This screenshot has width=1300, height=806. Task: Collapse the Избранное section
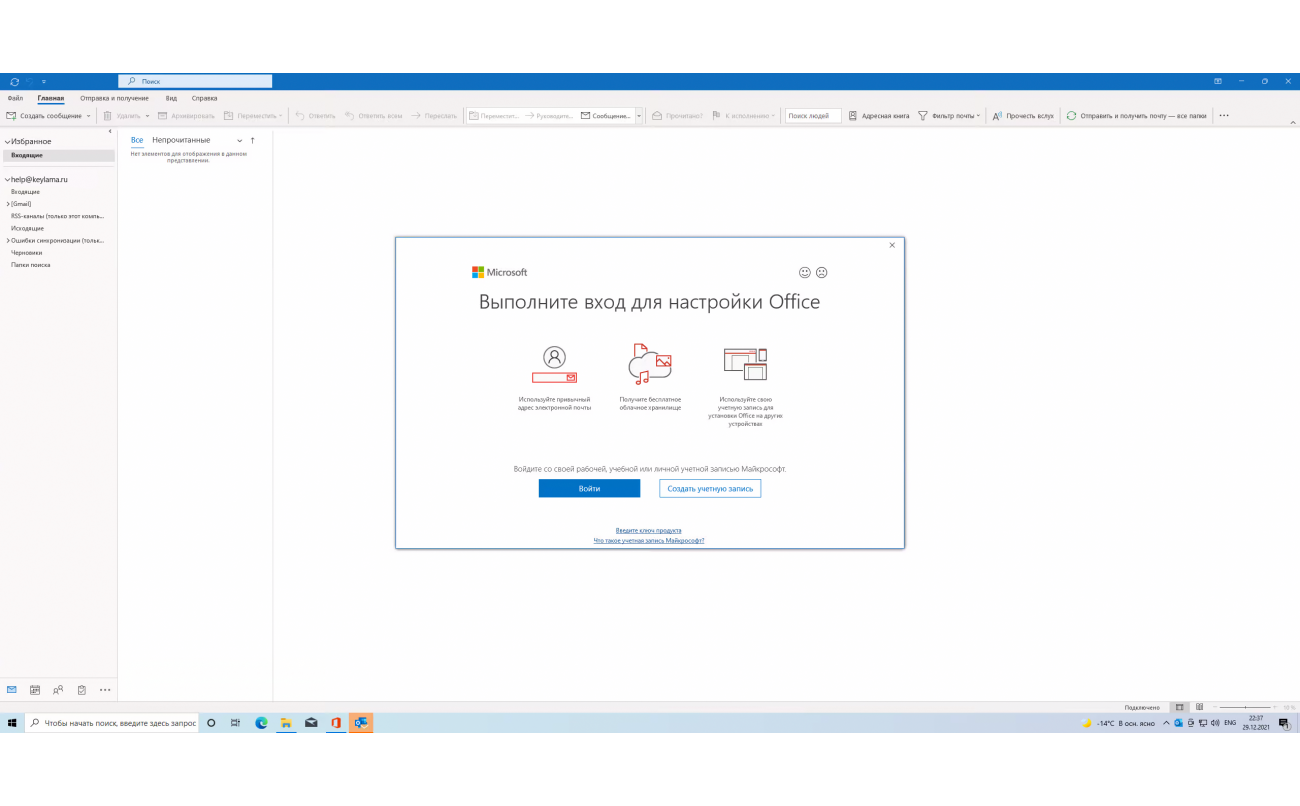point(7,142)
